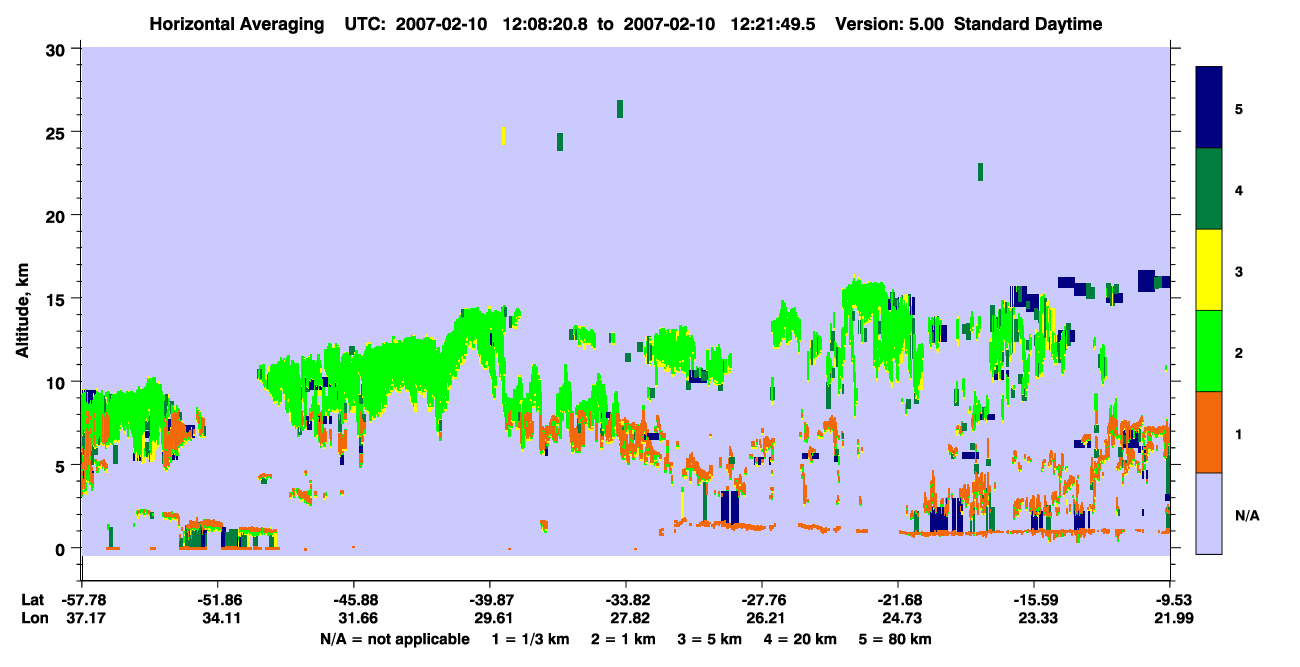Click the number '3' beside the colorbar
The image size is (1300, 667).
[x=1238, y=271]
